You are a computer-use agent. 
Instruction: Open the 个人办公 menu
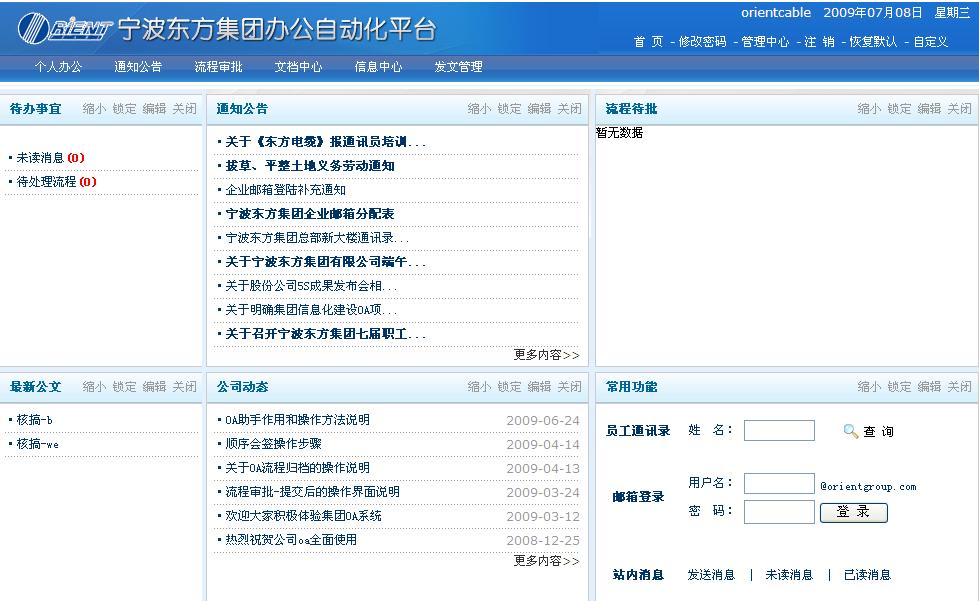tap(58, 67)
